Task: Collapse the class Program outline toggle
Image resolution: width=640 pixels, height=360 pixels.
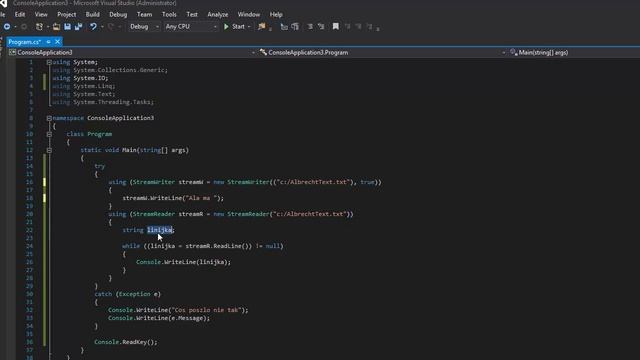Action: [49, 134]
